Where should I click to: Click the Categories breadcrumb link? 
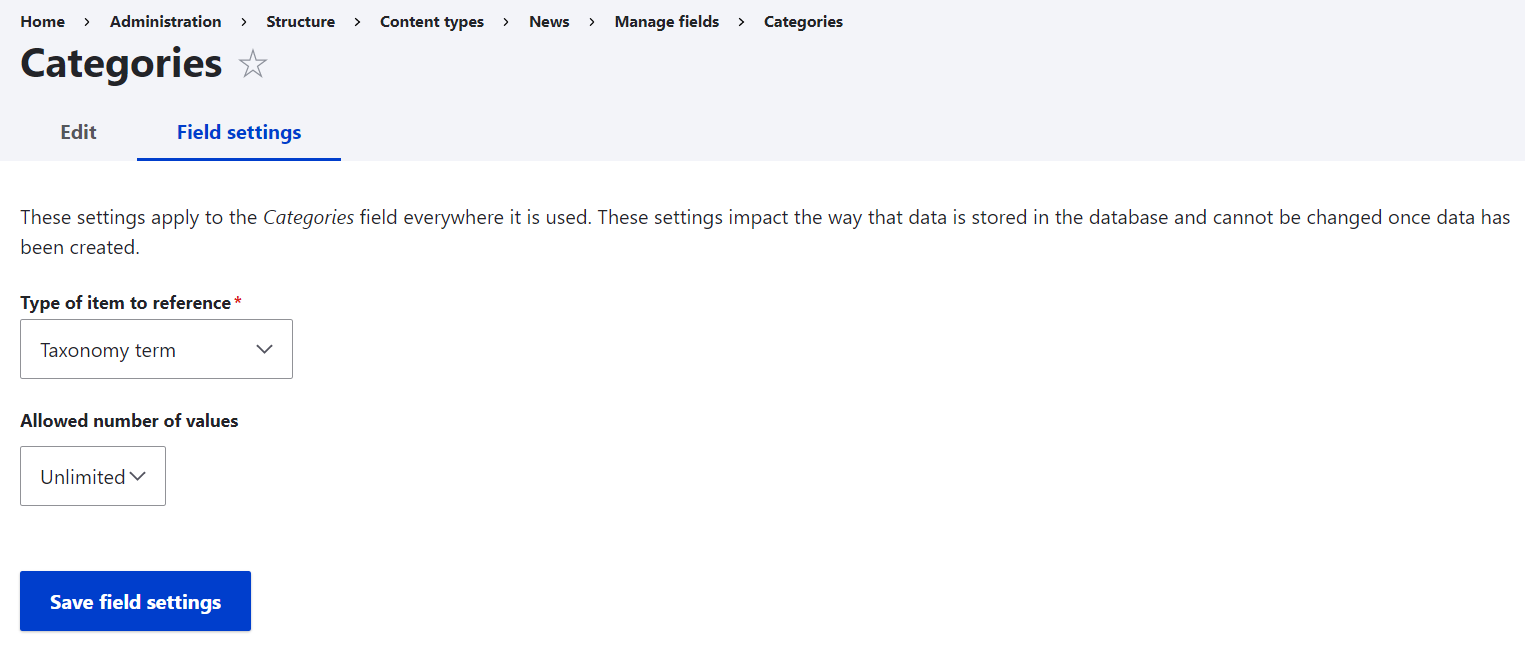803,21
